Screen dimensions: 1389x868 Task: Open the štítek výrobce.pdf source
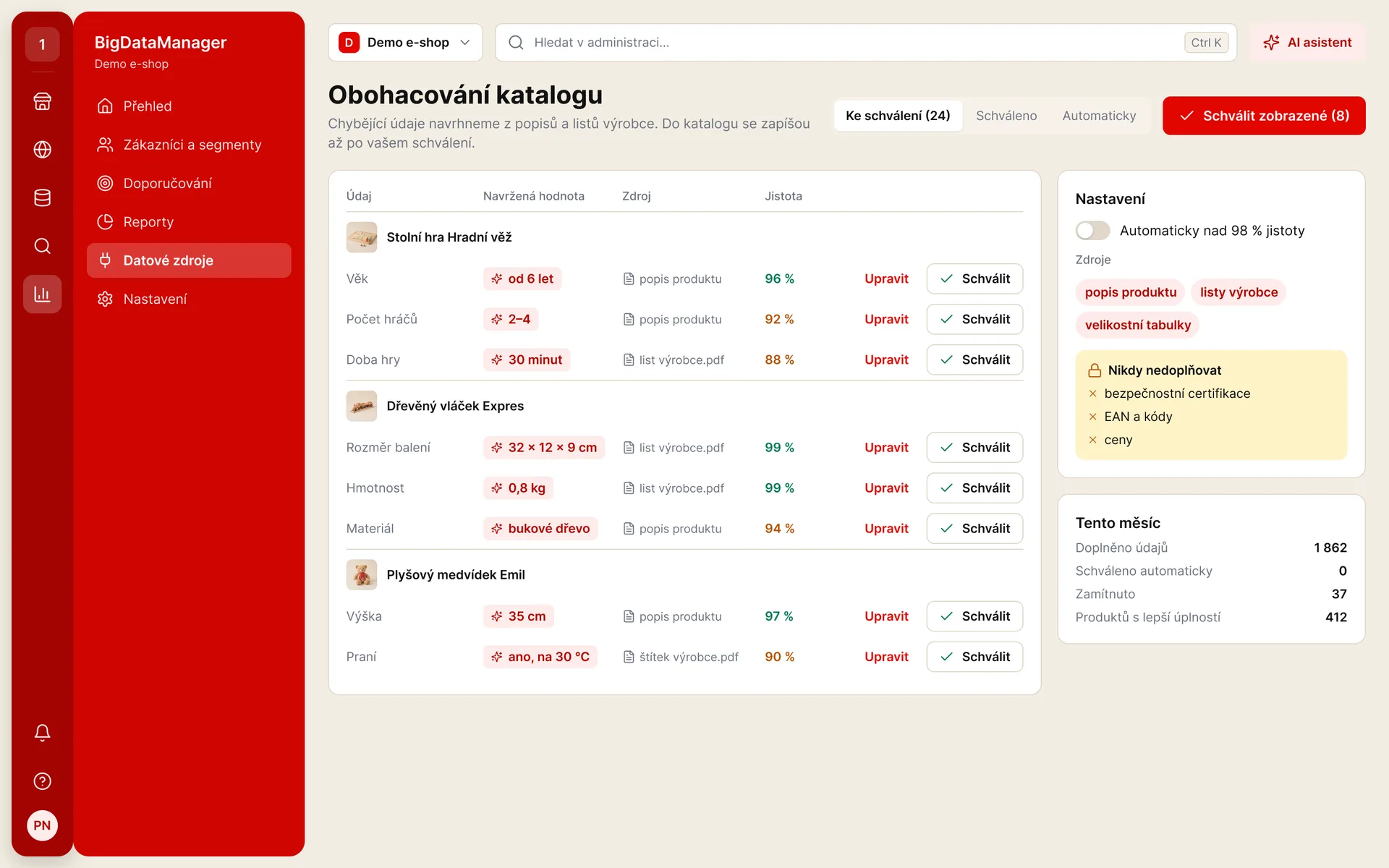point(681,657)
